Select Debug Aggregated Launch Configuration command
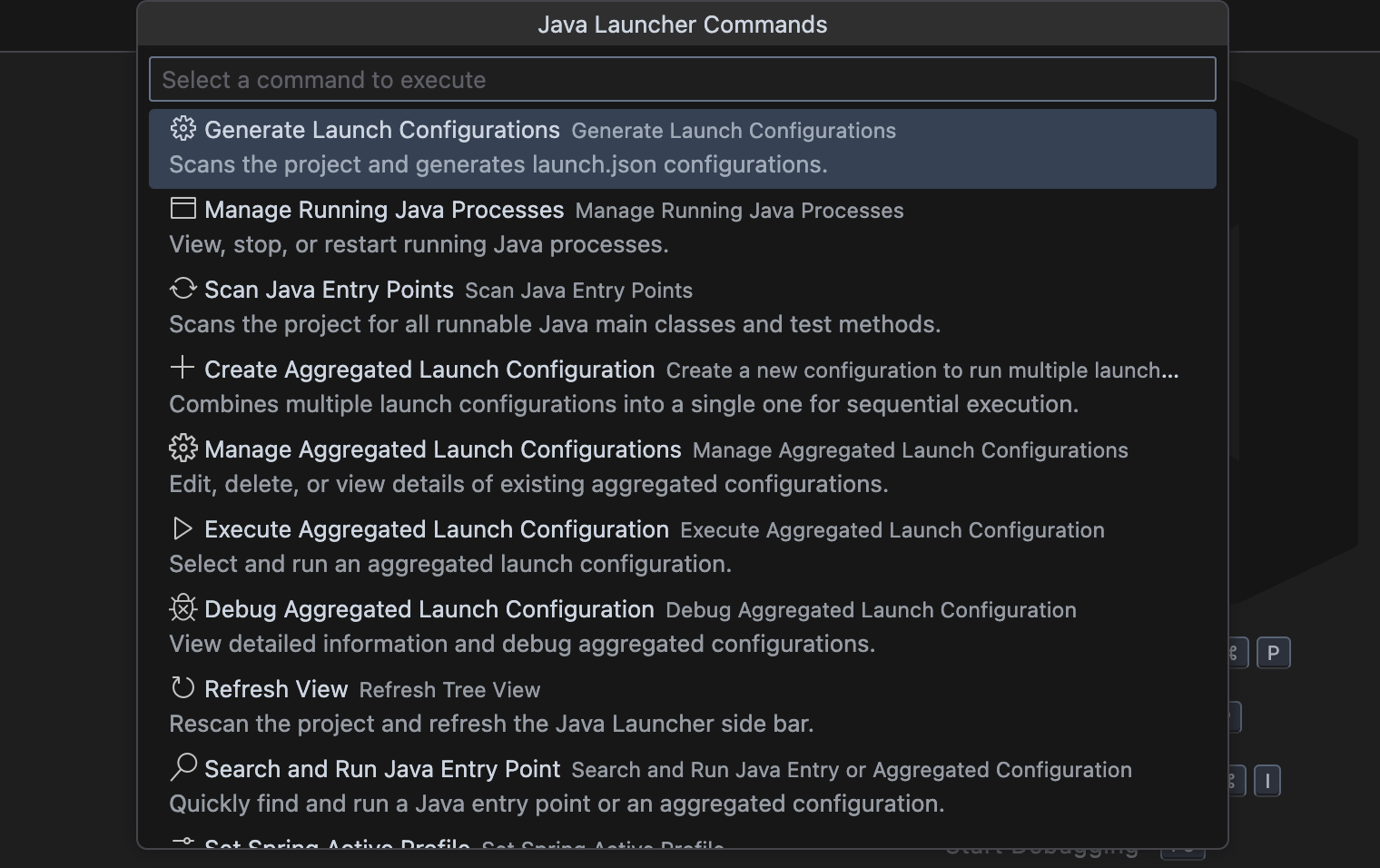The image size is (1380, 868). pyautogui.click(x=682, y=626)
